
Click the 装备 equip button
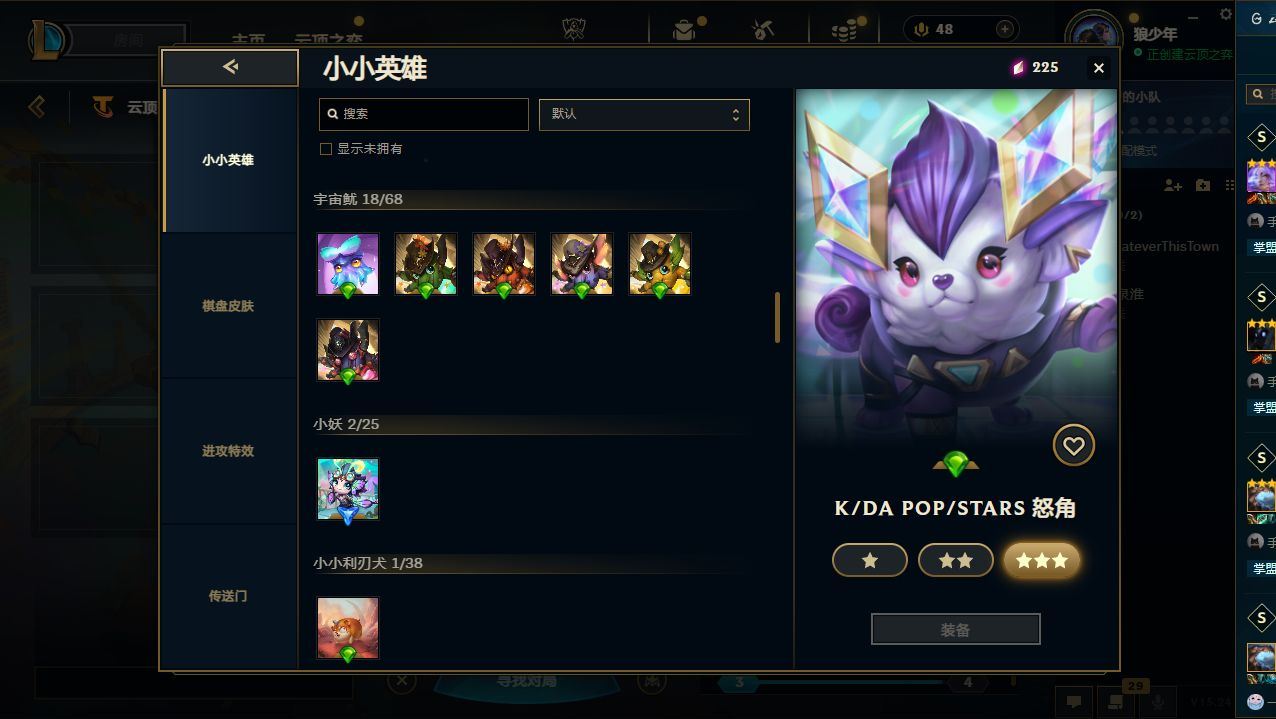[x=956, y=630]
